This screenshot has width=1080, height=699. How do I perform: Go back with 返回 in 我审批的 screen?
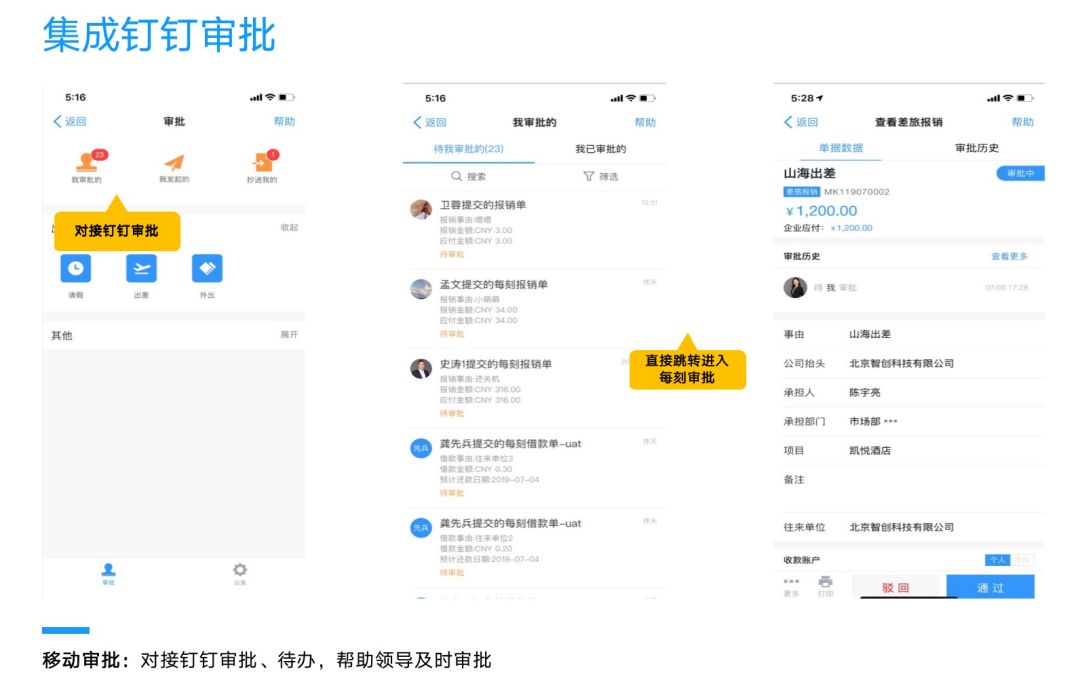[x=430, y=122]
